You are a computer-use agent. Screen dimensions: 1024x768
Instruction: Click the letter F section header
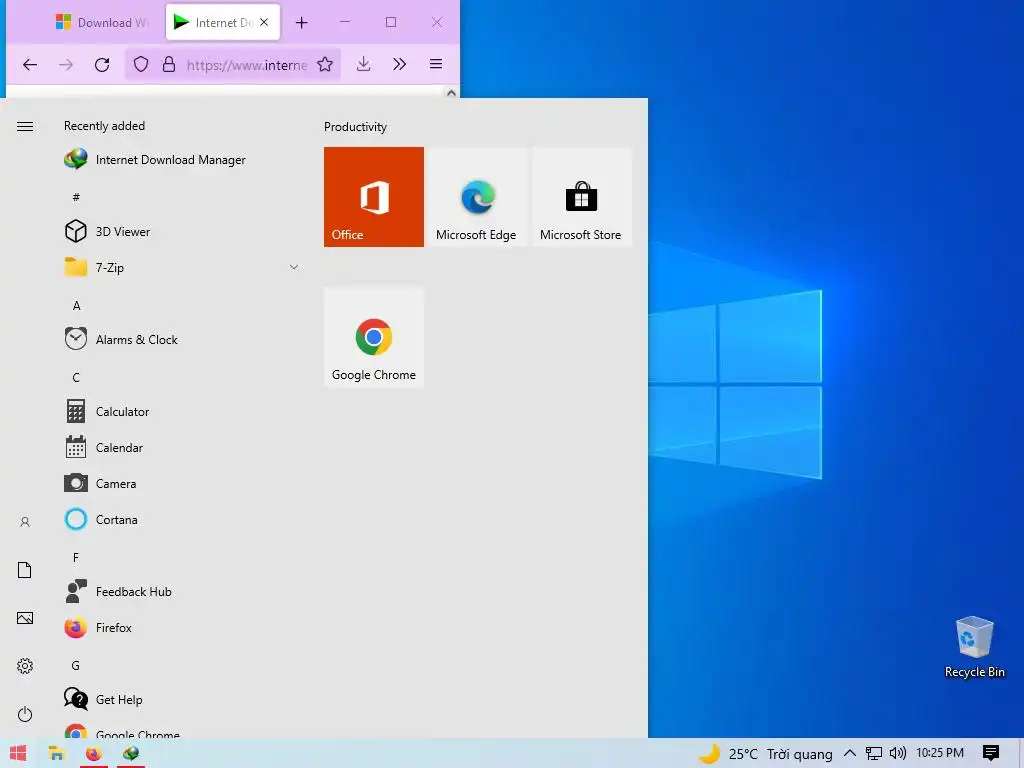76,557
